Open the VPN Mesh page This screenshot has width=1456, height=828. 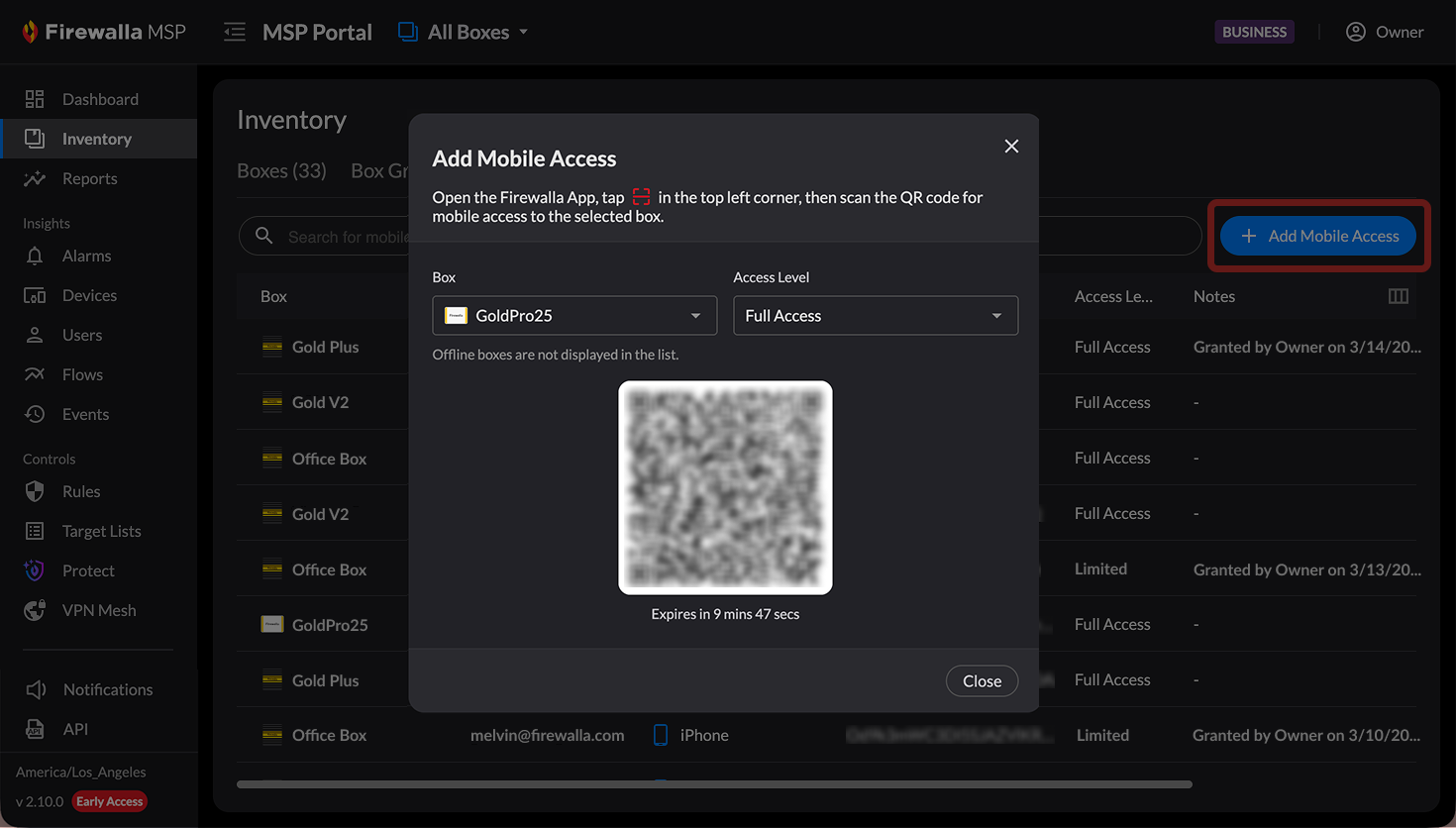[x=98, y=610]
